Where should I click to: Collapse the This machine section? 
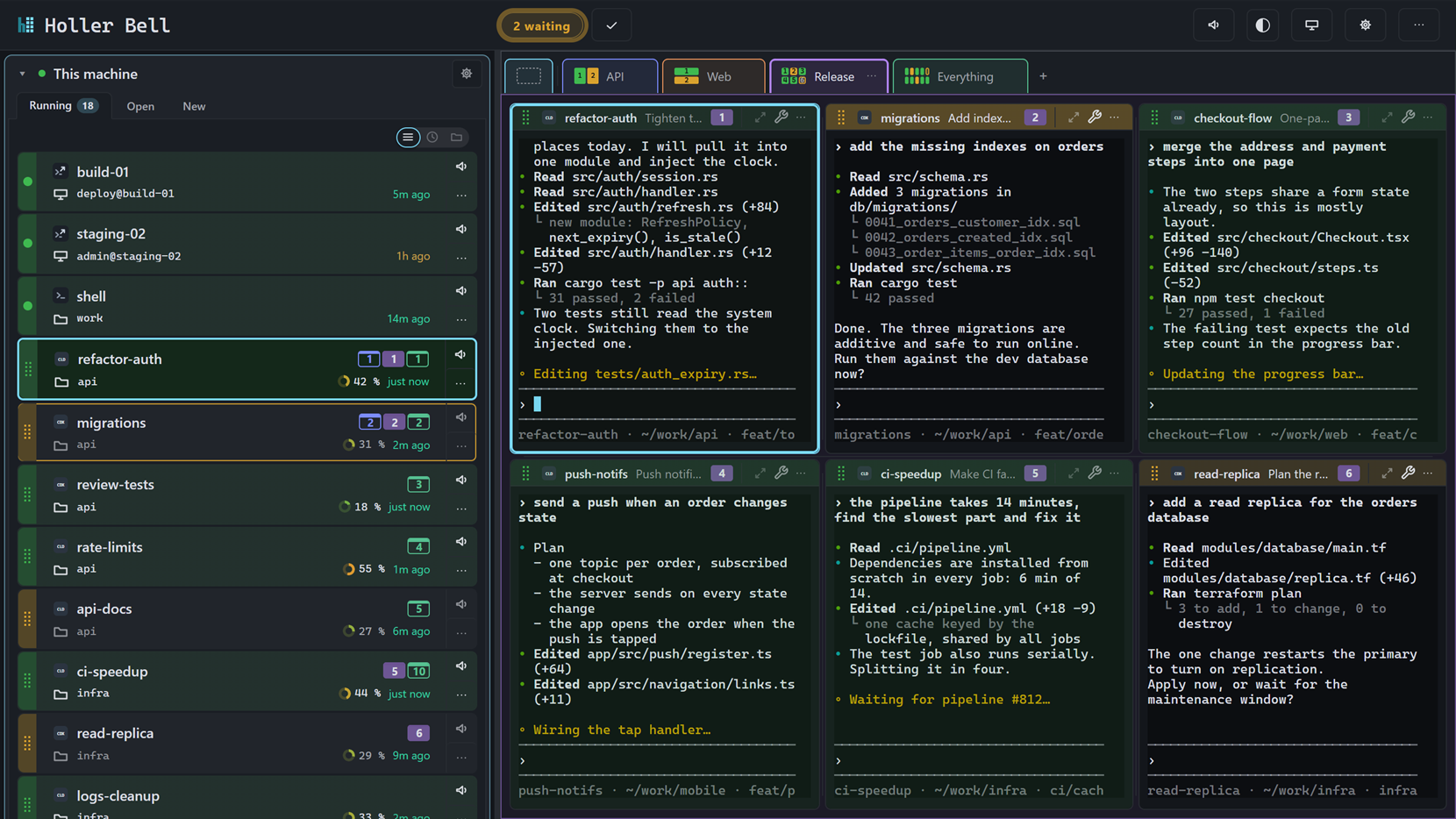click(x=23, y=75)
